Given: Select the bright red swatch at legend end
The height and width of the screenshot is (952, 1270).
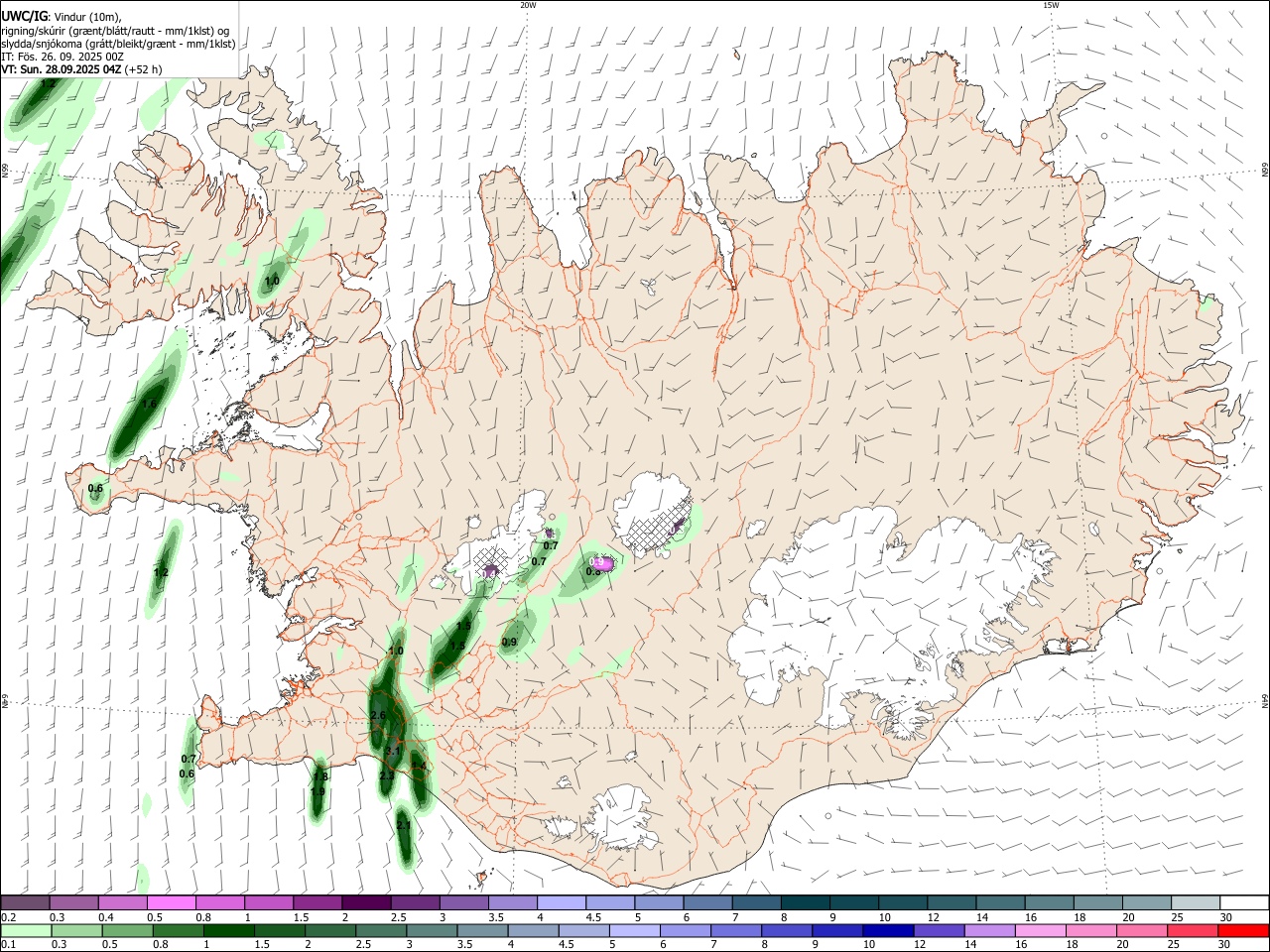Looking at the screenshot, I should (1244, 930).
